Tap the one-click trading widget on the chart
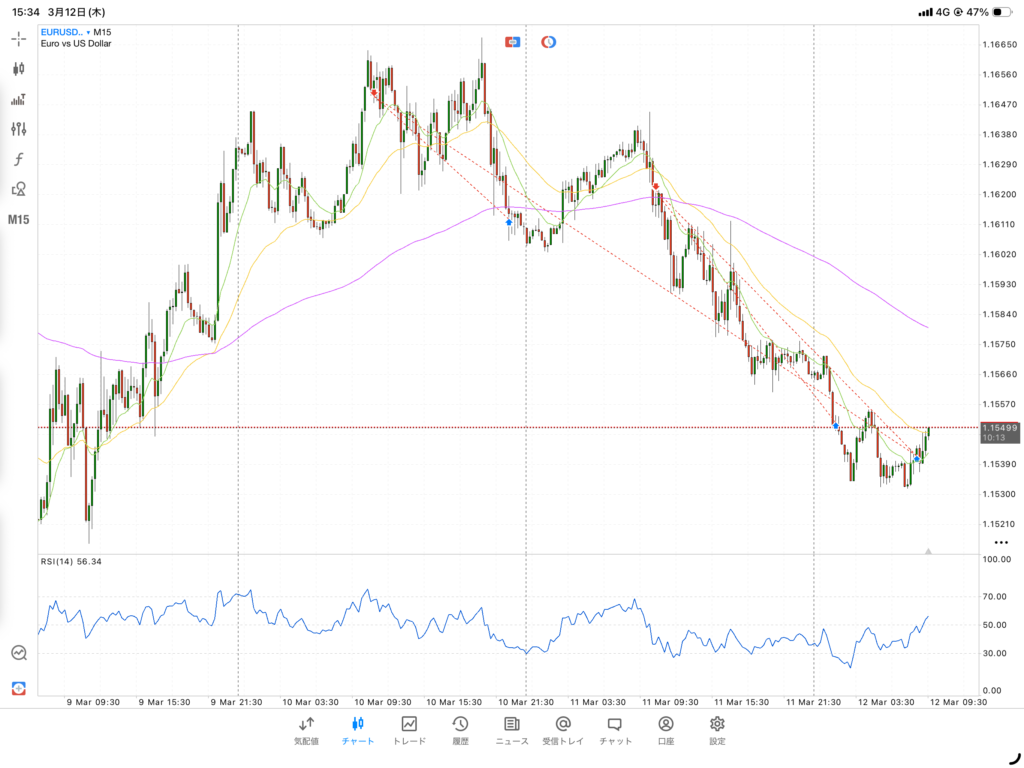 click(513, 42)
